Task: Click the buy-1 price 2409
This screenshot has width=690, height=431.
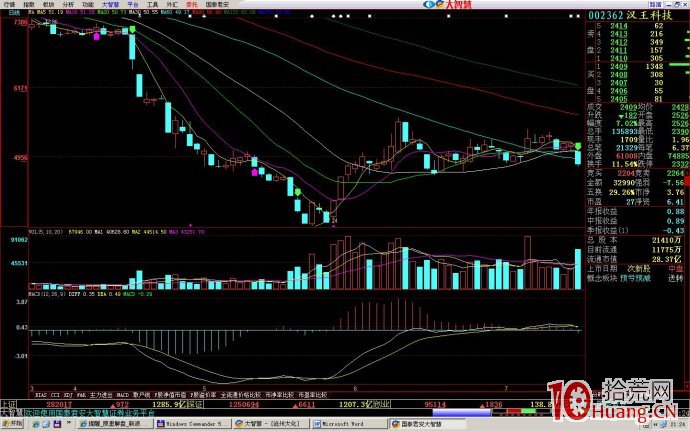Action: (619, 66)
